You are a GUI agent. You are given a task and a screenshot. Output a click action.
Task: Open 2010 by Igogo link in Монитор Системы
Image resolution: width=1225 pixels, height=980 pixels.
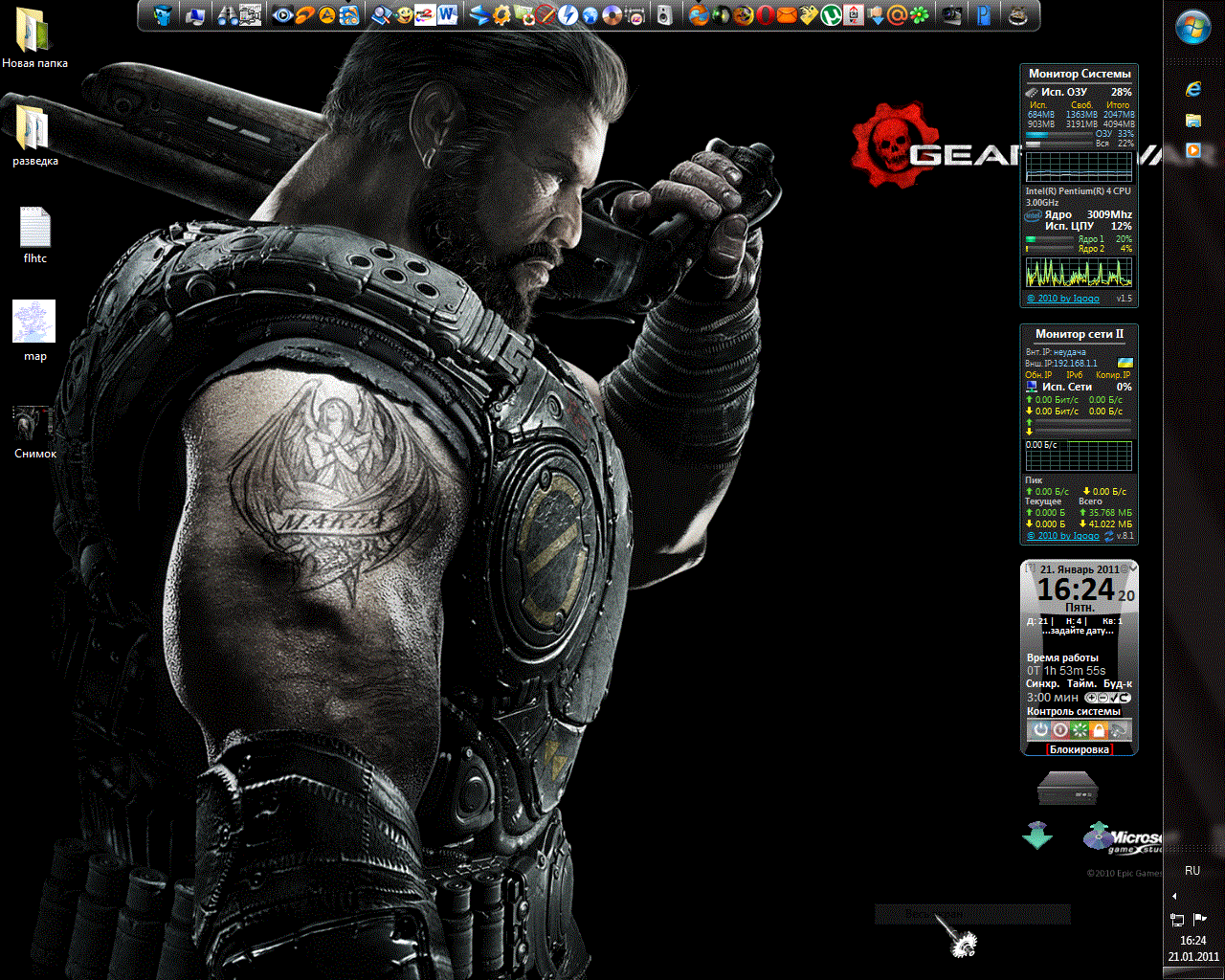[1063, 299]
